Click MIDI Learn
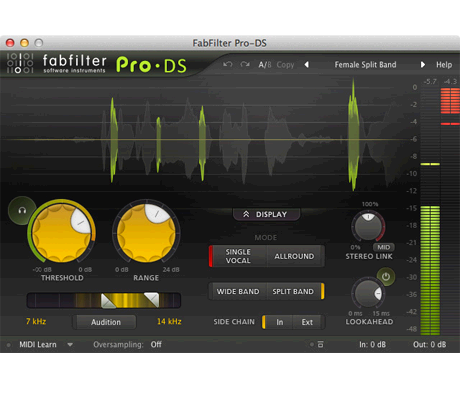This screenshot has width=460, height=416. 38,344
